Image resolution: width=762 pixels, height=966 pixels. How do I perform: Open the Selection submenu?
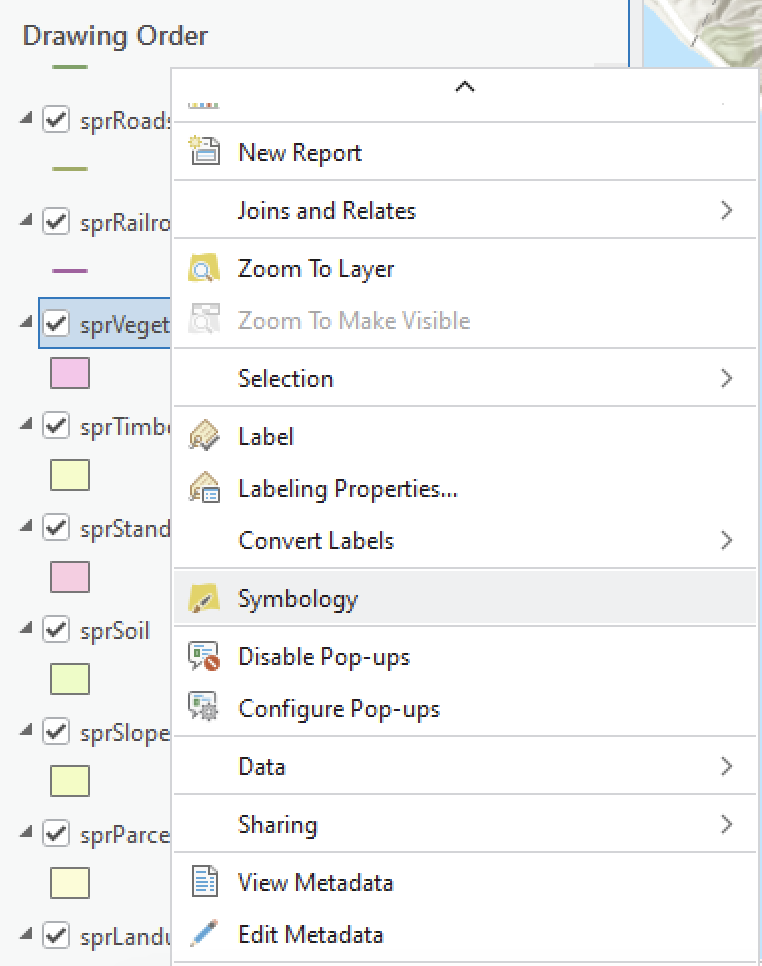[285, 379]
